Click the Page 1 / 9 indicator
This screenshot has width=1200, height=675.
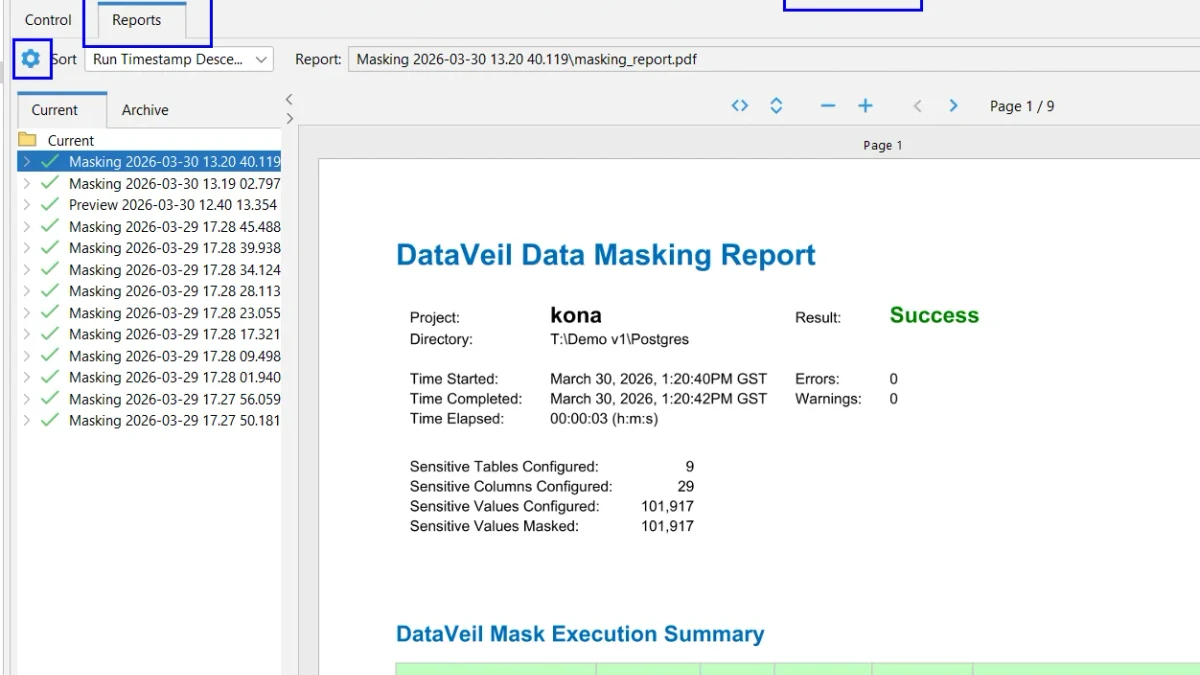pyautogui.click(x=1022, y=106)
